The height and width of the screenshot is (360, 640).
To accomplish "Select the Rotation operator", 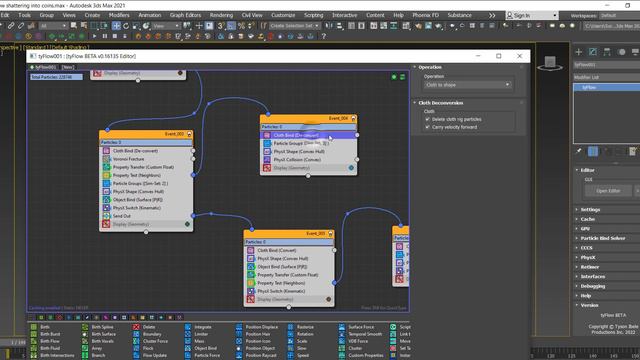I will [x=301, y=334].
